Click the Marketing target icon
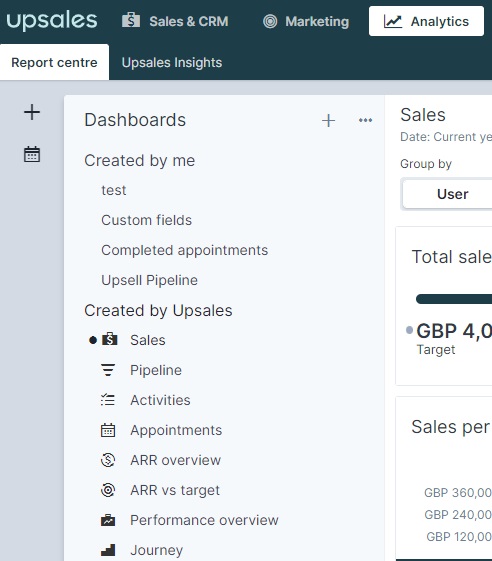Viewport: 492px width, 561px height. pyautogui.click(x=270, y=21)
